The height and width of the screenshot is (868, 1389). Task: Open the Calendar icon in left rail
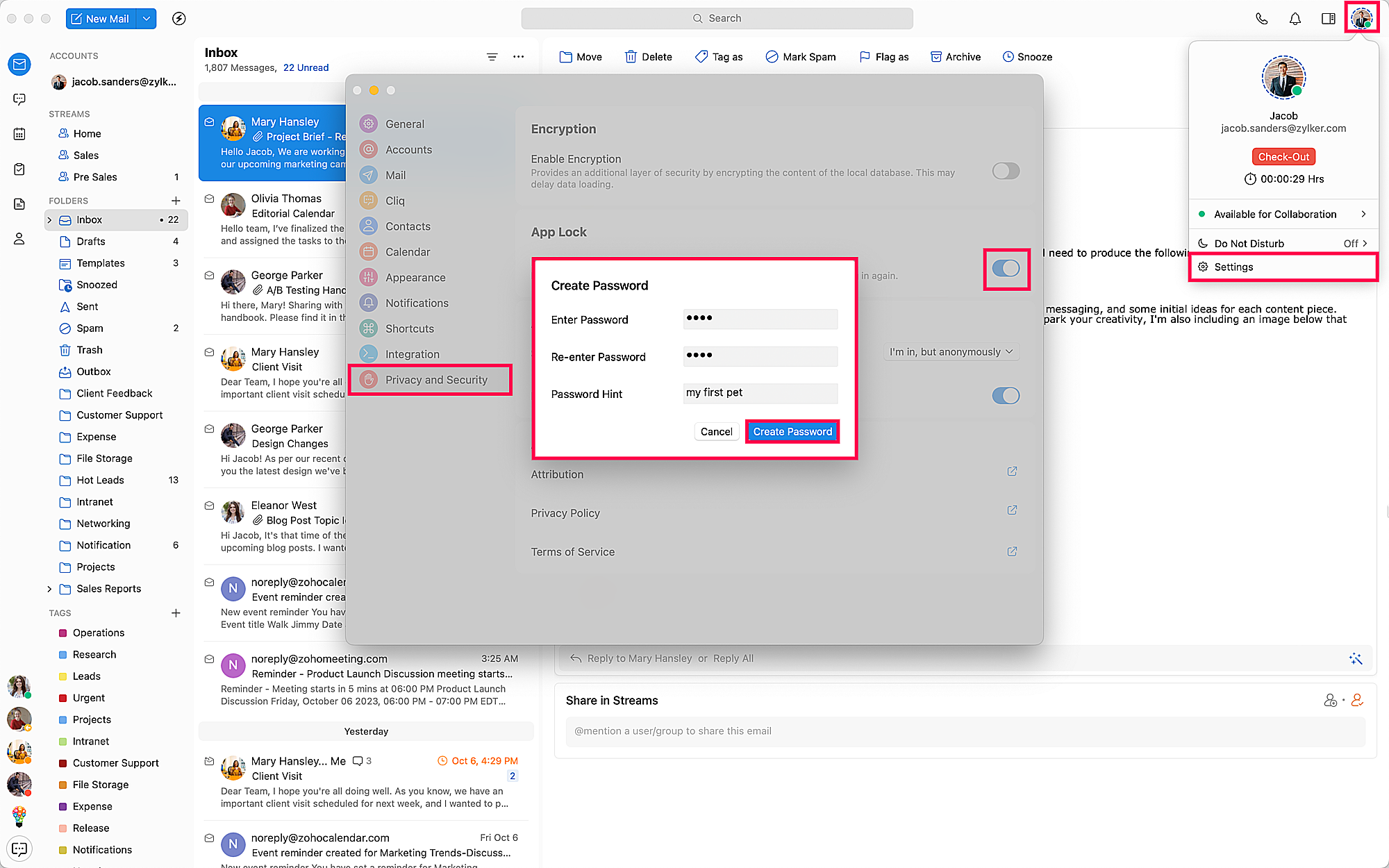click(19, 134)
